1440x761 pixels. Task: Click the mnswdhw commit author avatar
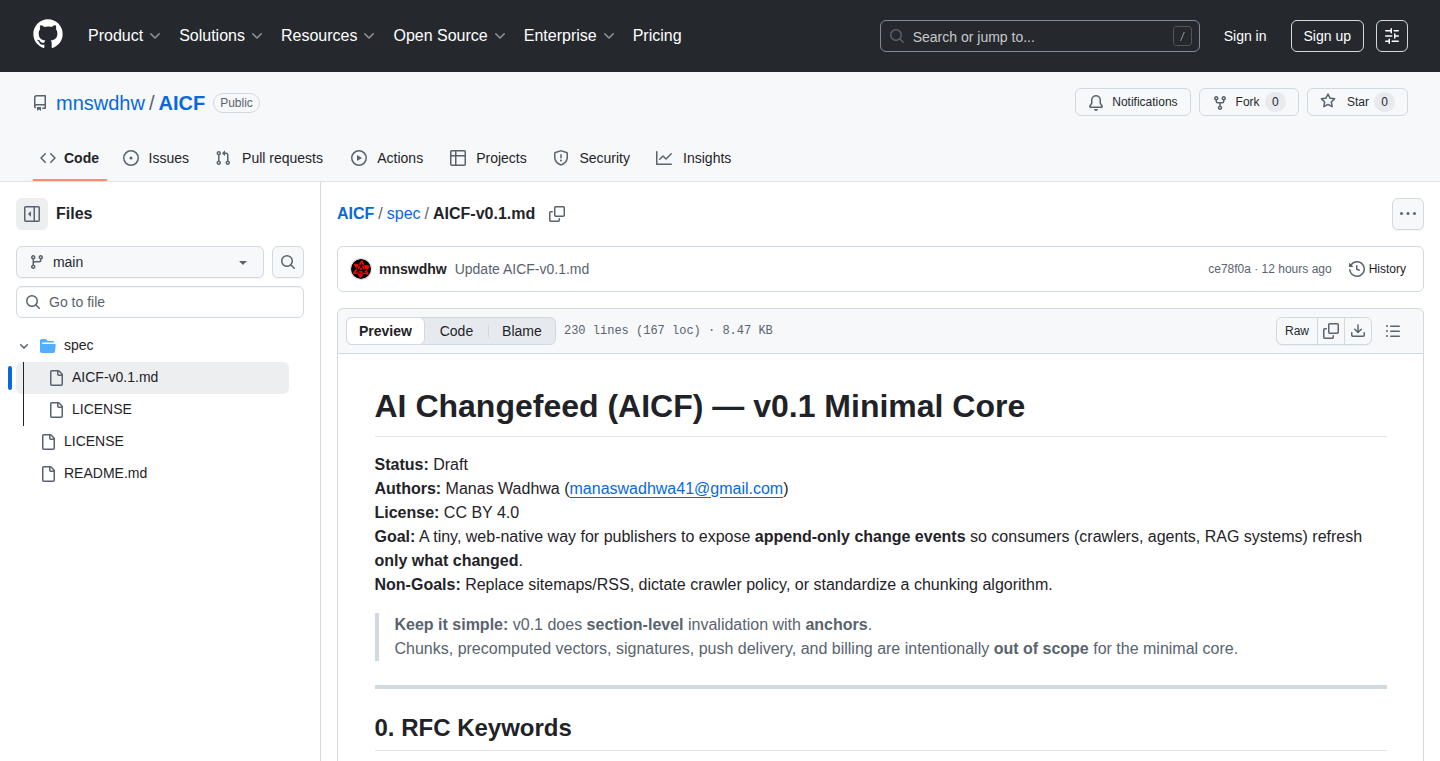pos(361,269)
